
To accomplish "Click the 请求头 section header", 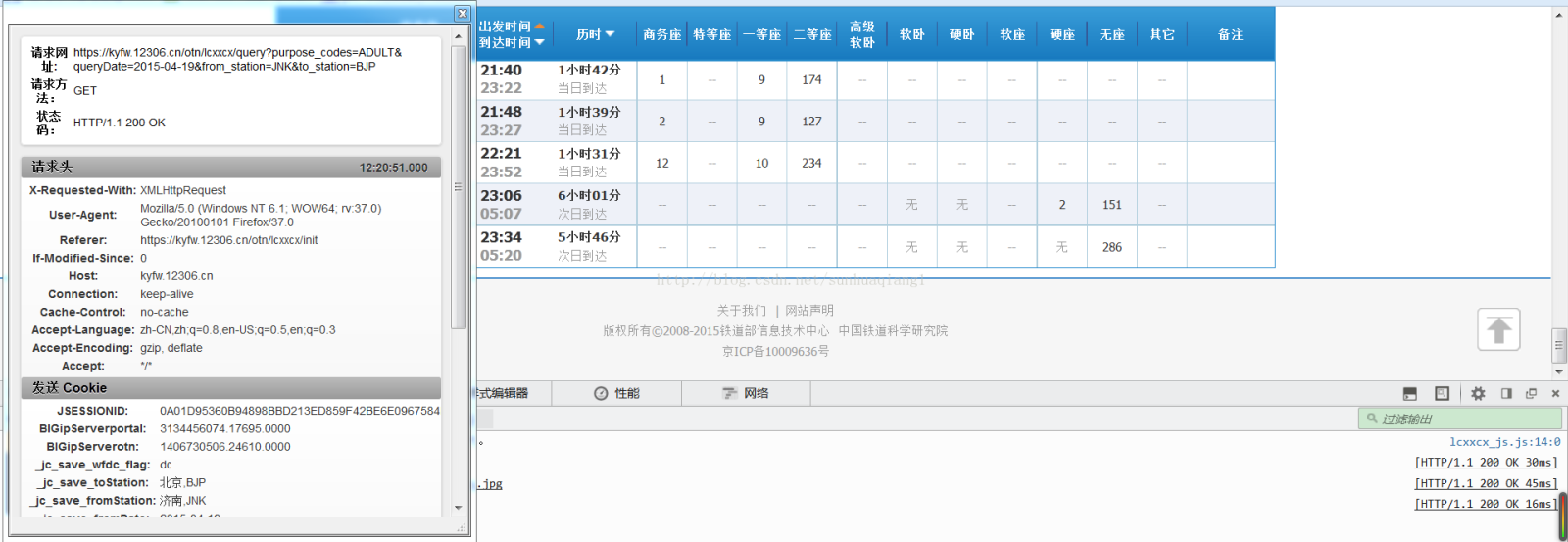I will pyautogui.click(x=231, y=167).
